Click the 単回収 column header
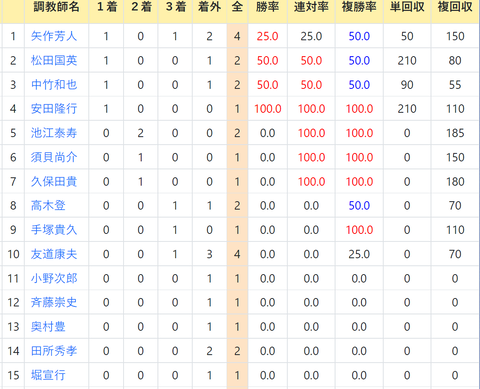480x389 pixels. 407,7
